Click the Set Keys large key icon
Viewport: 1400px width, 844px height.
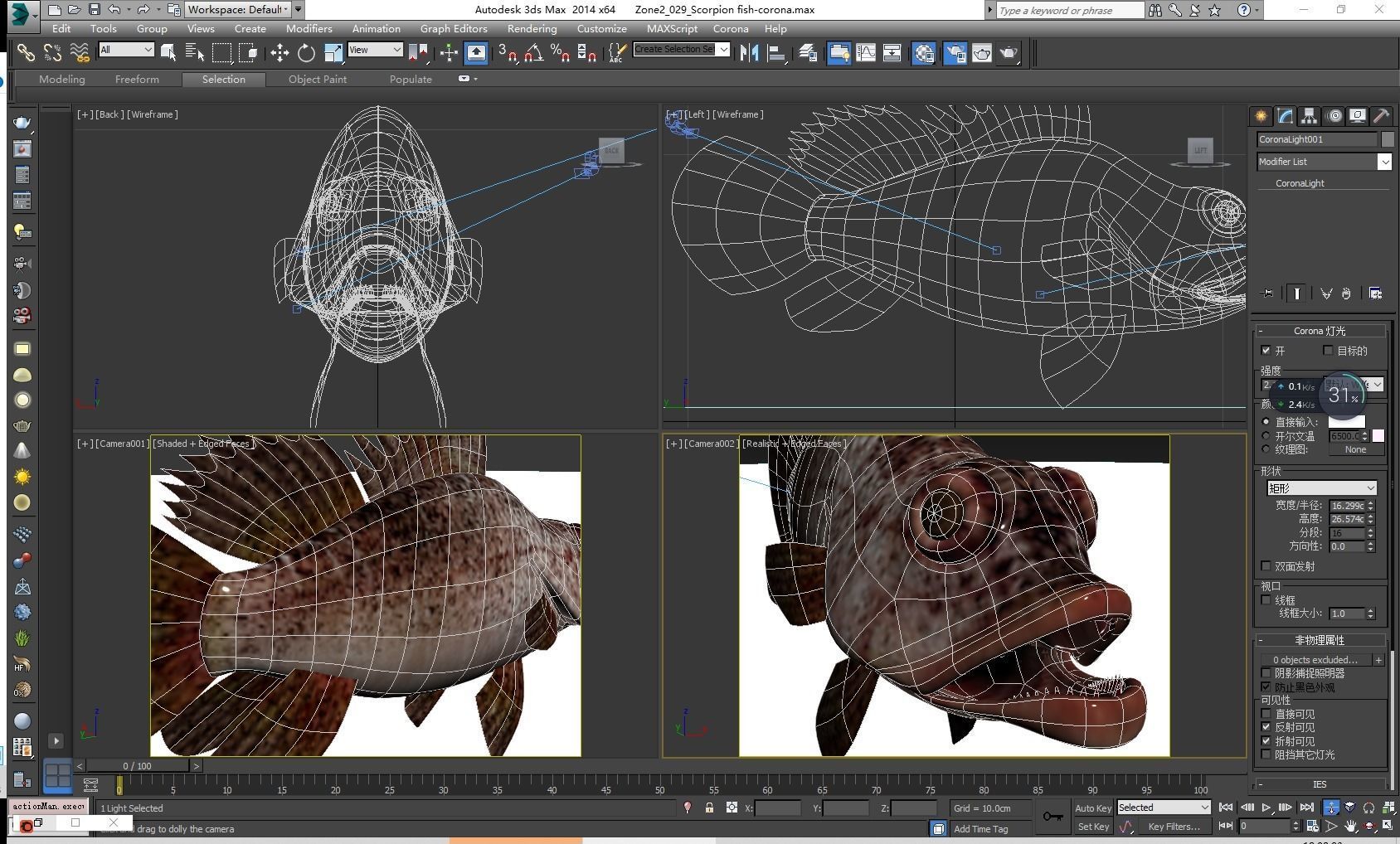(1053, 817)
